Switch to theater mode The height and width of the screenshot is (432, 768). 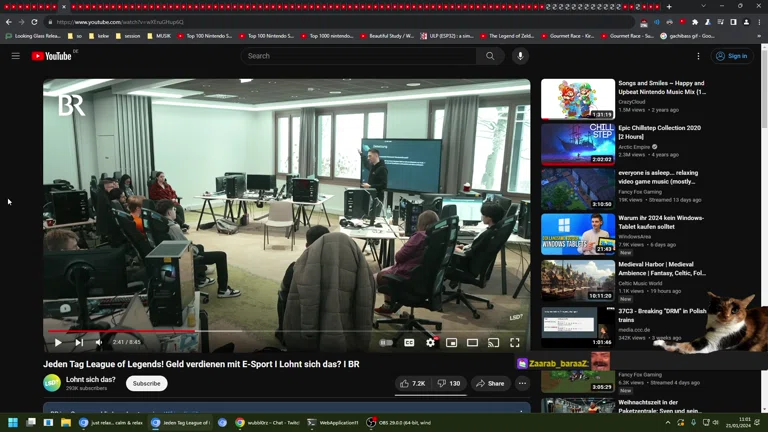[473, 343]
